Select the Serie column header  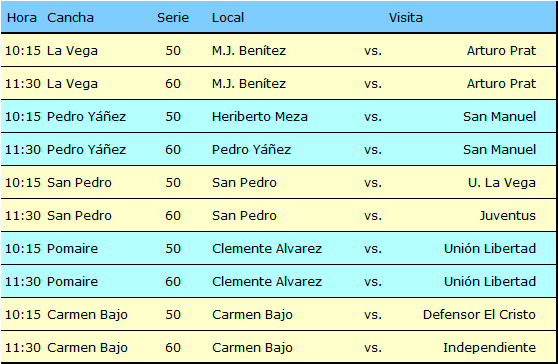173,17
